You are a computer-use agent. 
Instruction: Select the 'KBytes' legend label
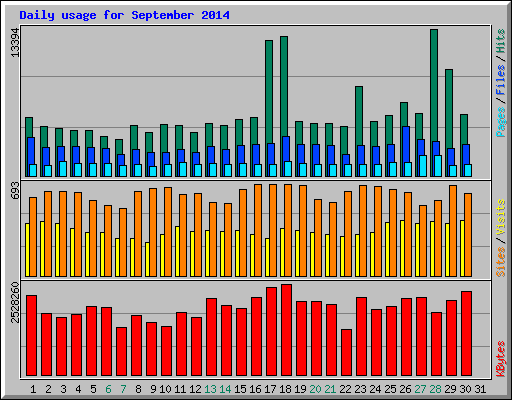501,359
